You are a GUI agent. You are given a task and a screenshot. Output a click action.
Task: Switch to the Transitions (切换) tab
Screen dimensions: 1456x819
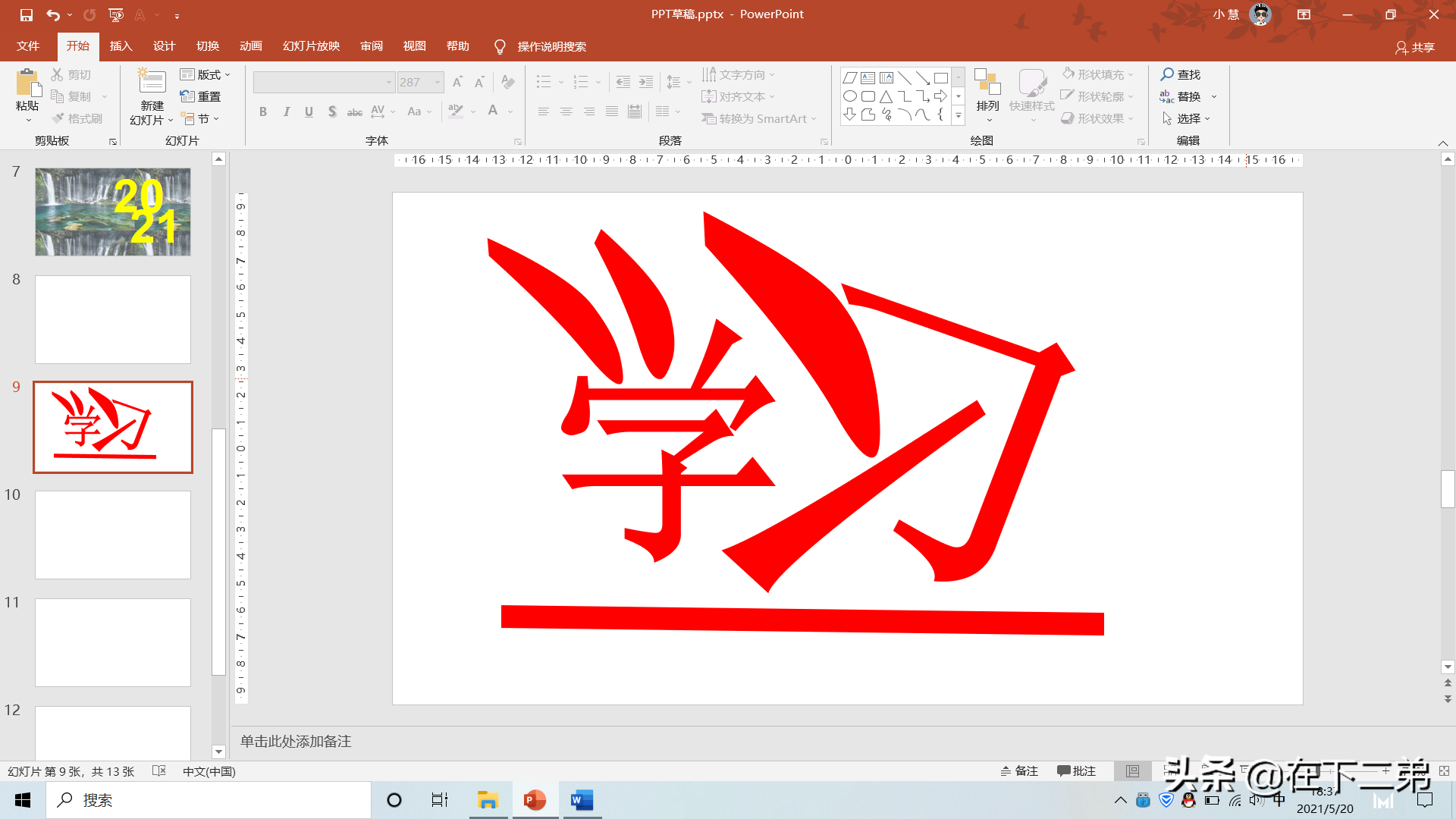coord(208,46)
